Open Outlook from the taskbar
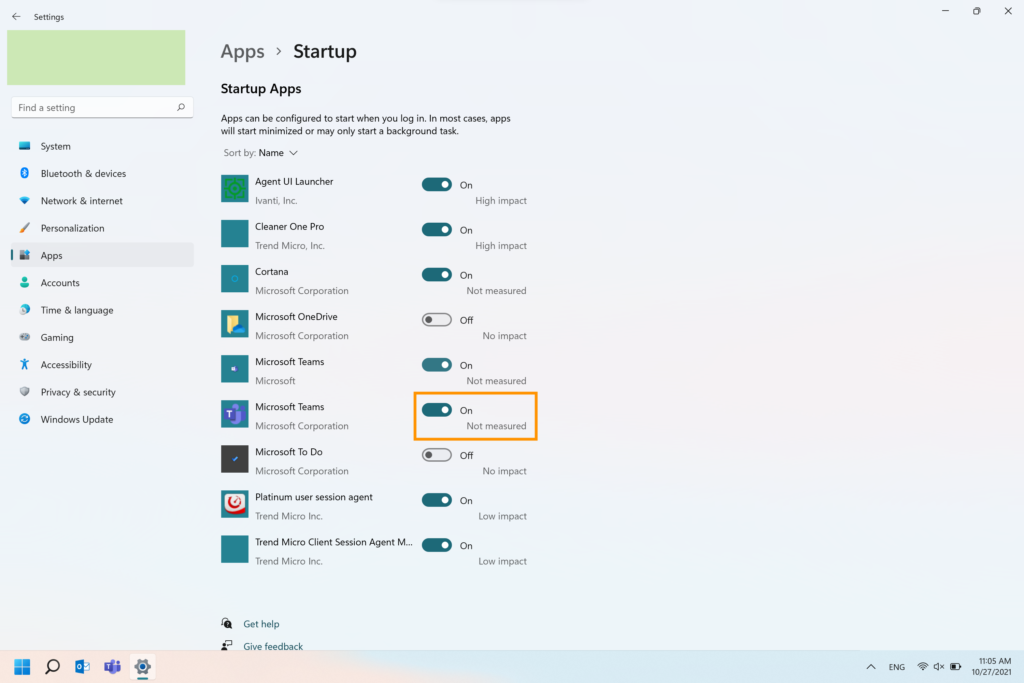1024x683 pixels. pos(83,667)
